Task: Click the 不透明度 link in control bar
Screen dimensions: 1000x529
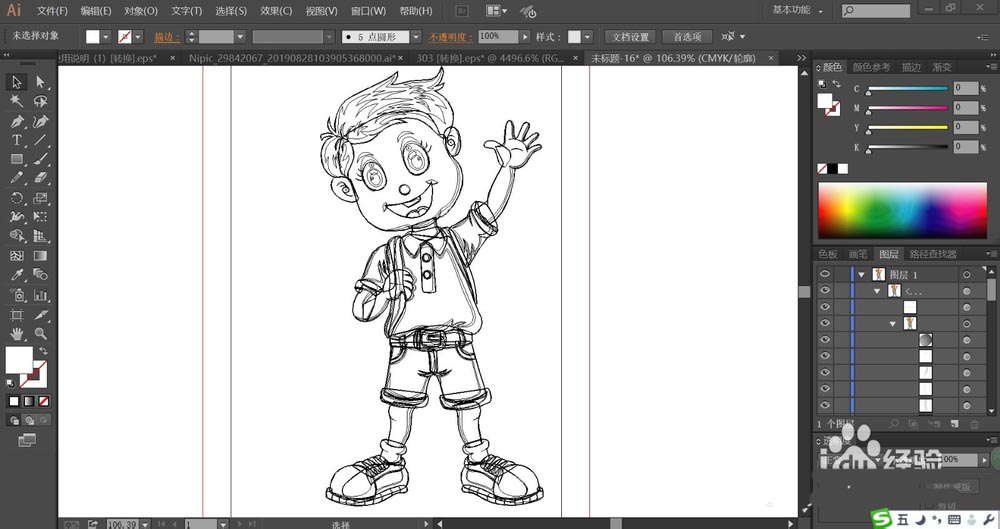Action: click(450, 37)
